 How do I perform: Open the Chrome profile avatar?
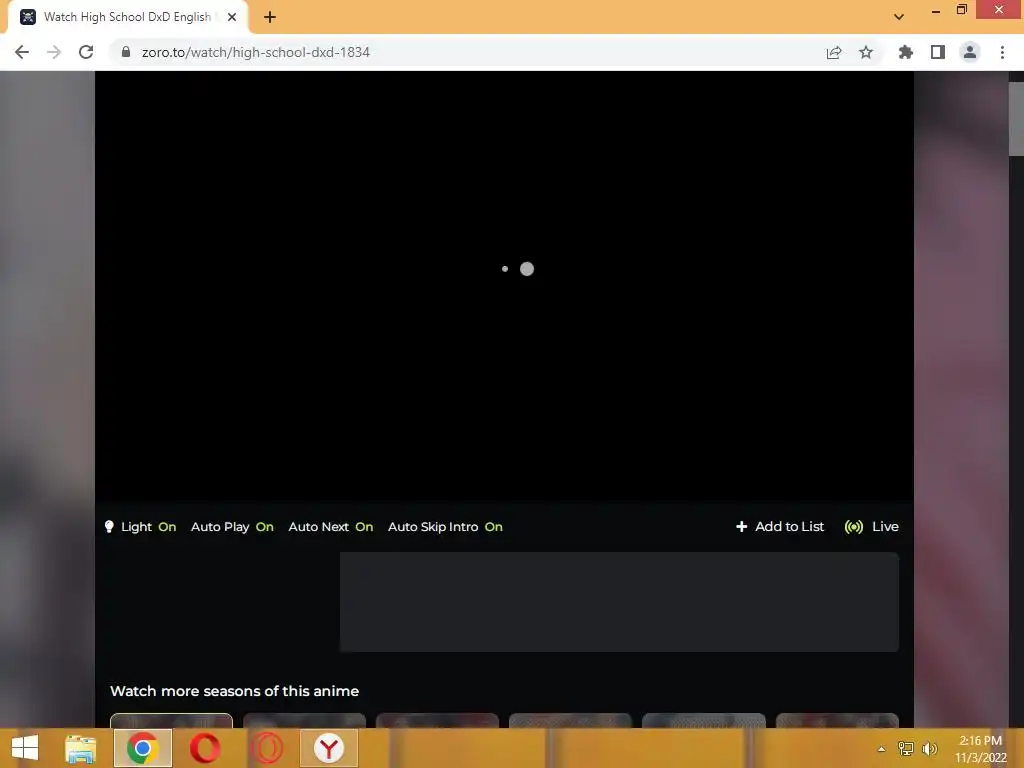coord(970,52)
